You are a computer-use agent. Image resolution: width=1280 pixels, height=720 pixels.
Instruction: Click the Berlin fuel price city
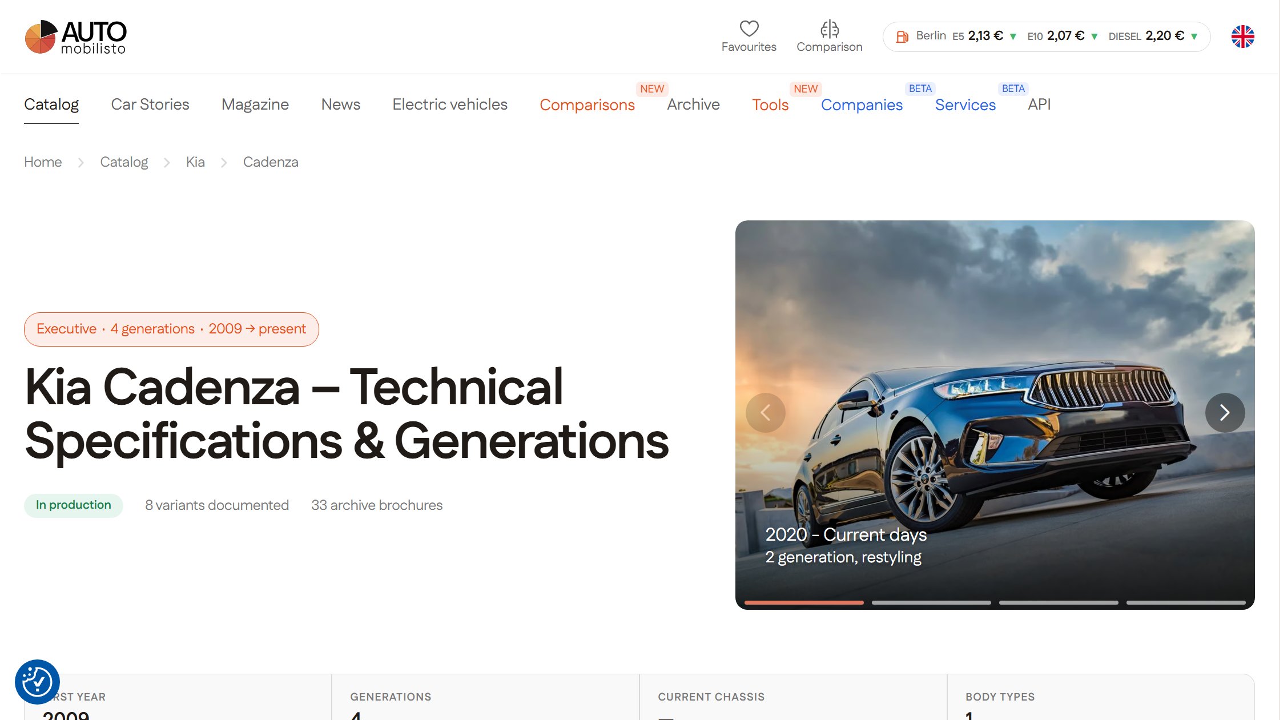pos(931,36)
